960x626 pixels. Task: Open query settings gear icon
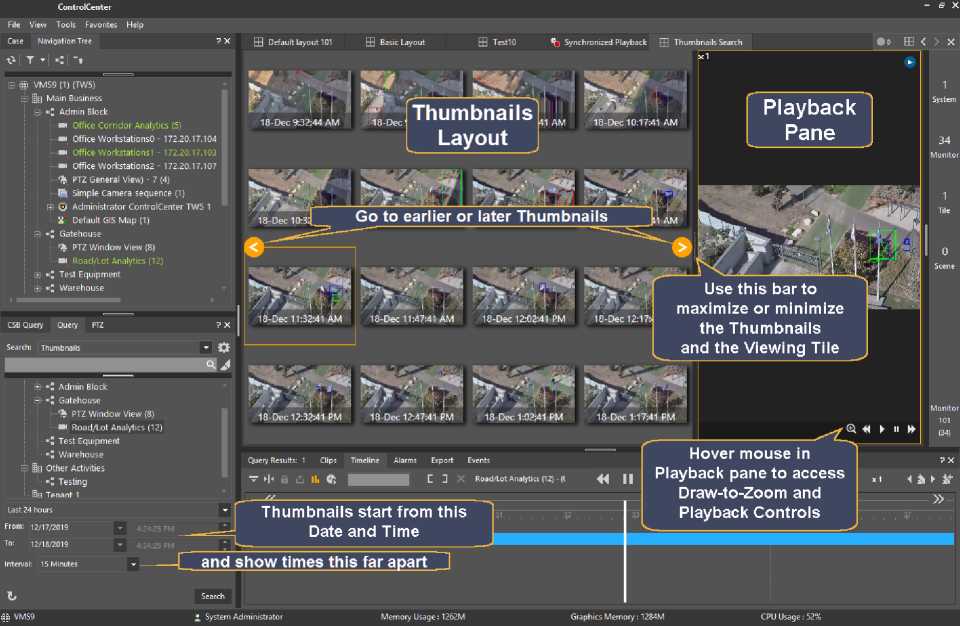pyautogui.click(x=224, y=347)
